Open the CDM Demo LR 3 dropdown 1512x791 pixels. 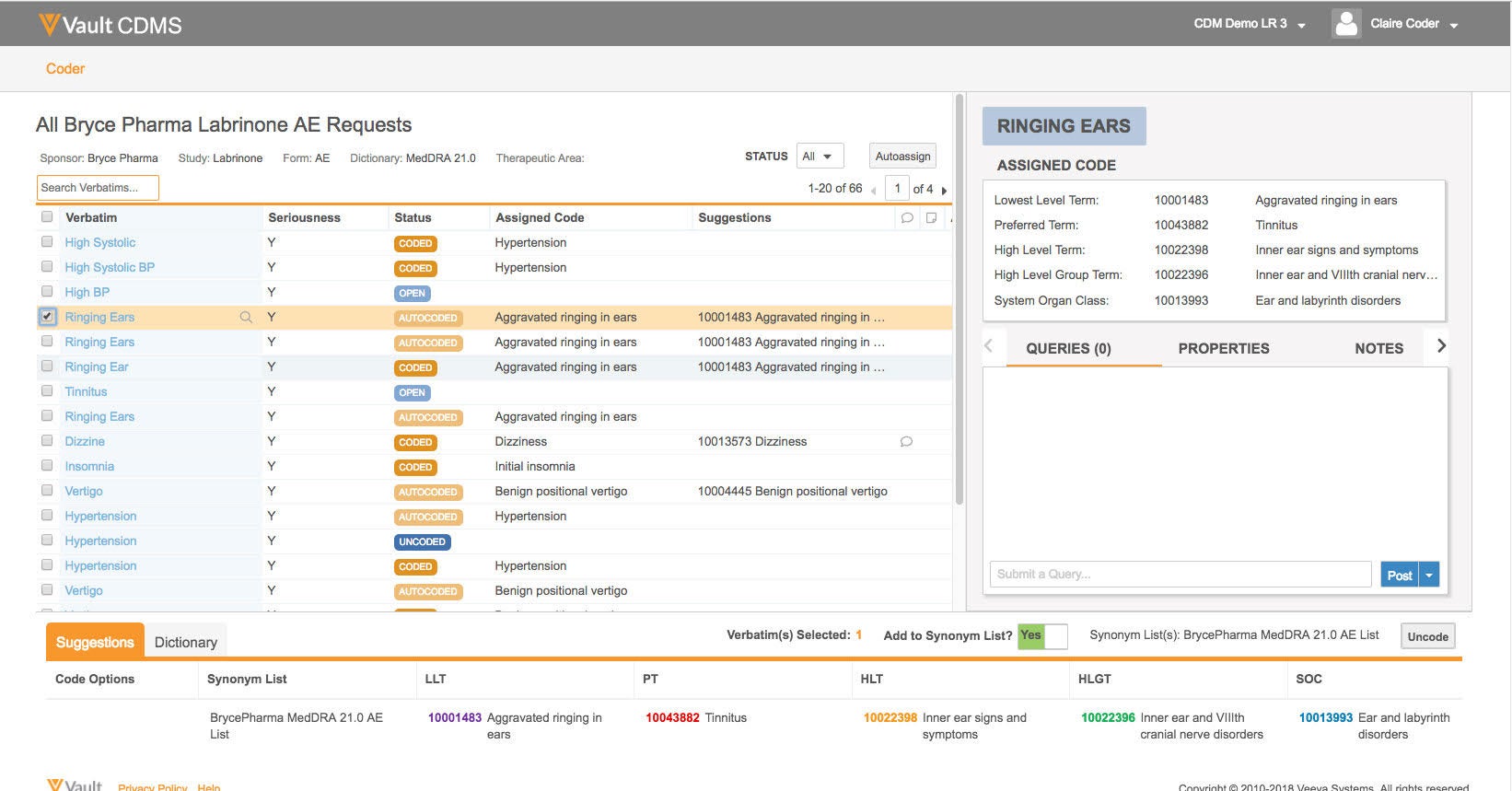point(1250,24)
